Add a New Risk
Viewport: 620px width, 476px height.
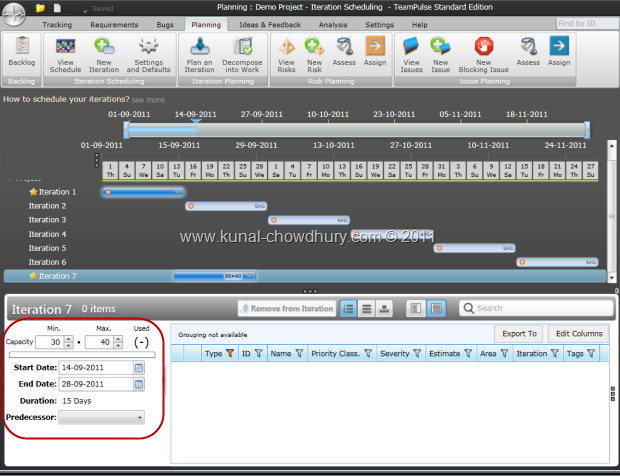314,46
